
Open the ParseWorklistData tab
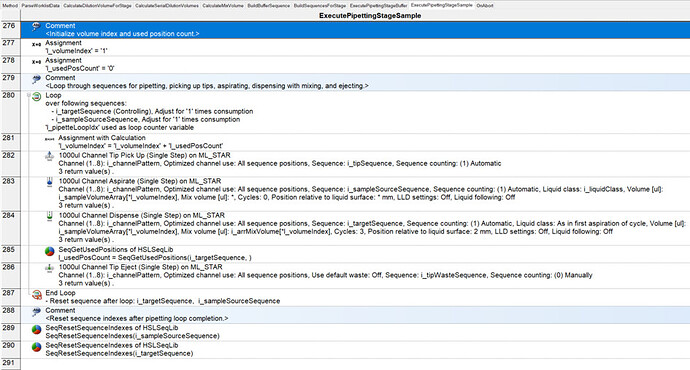40,6
